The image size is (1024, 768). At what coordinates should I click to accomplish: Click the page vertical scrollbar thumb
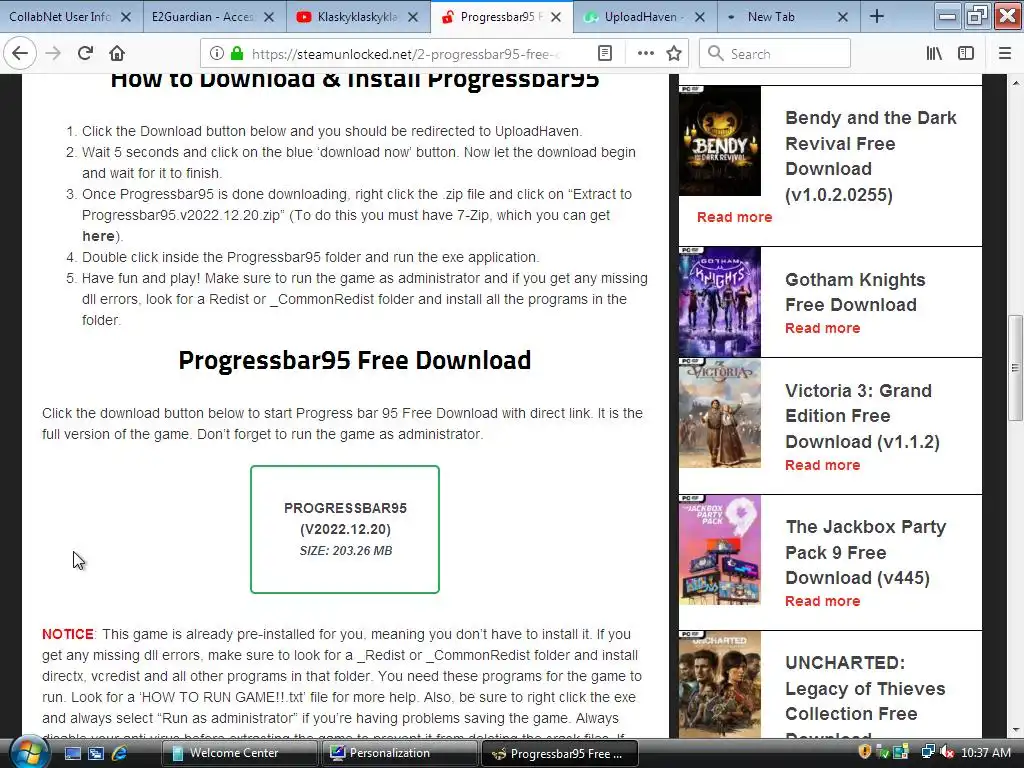(1015, 368)
